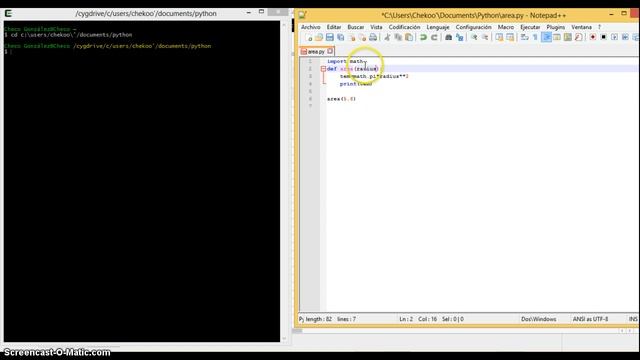Click the area(5.0) call line

point(341,99)
